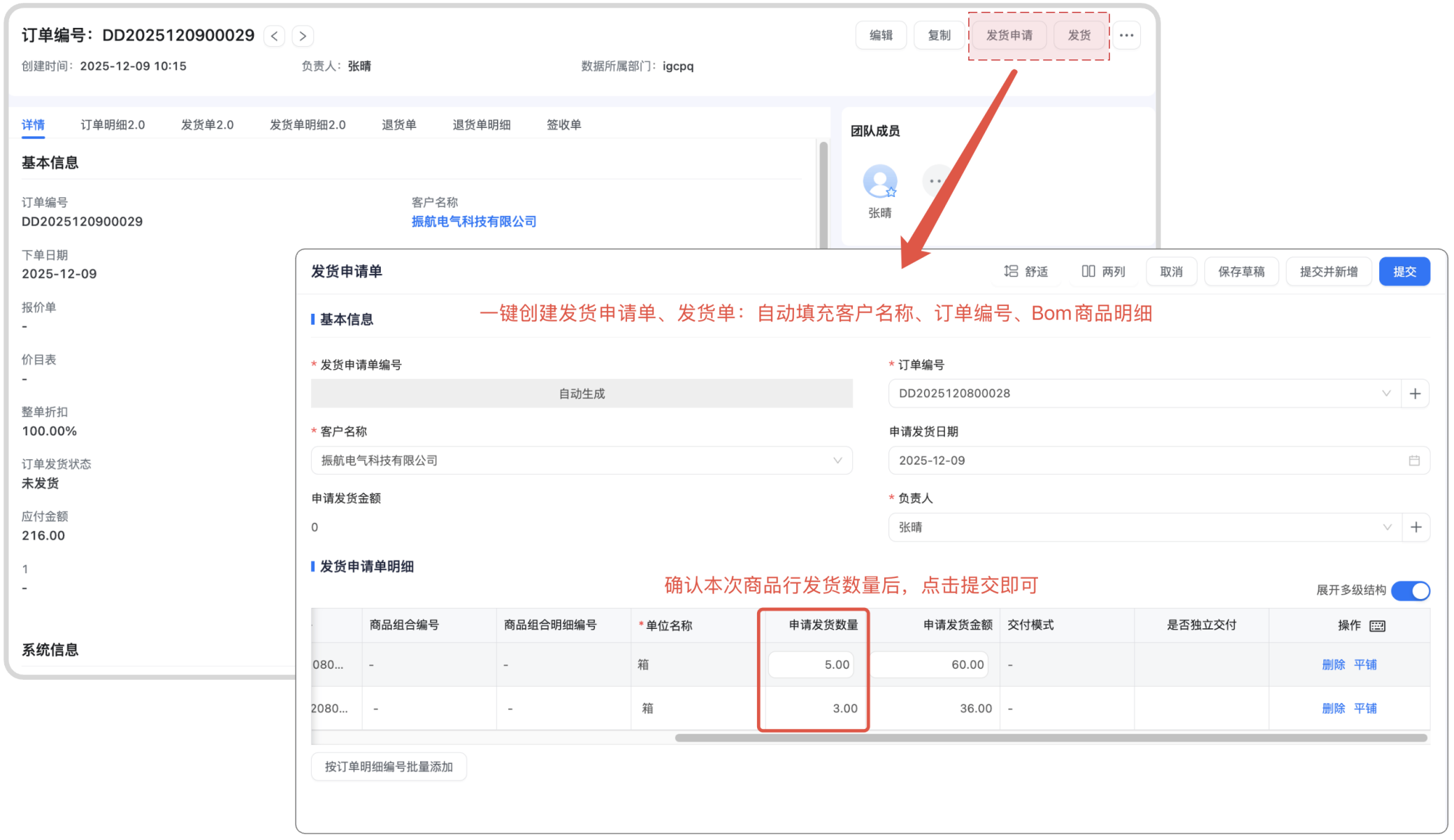Go to previous order with left arrow

275,36
